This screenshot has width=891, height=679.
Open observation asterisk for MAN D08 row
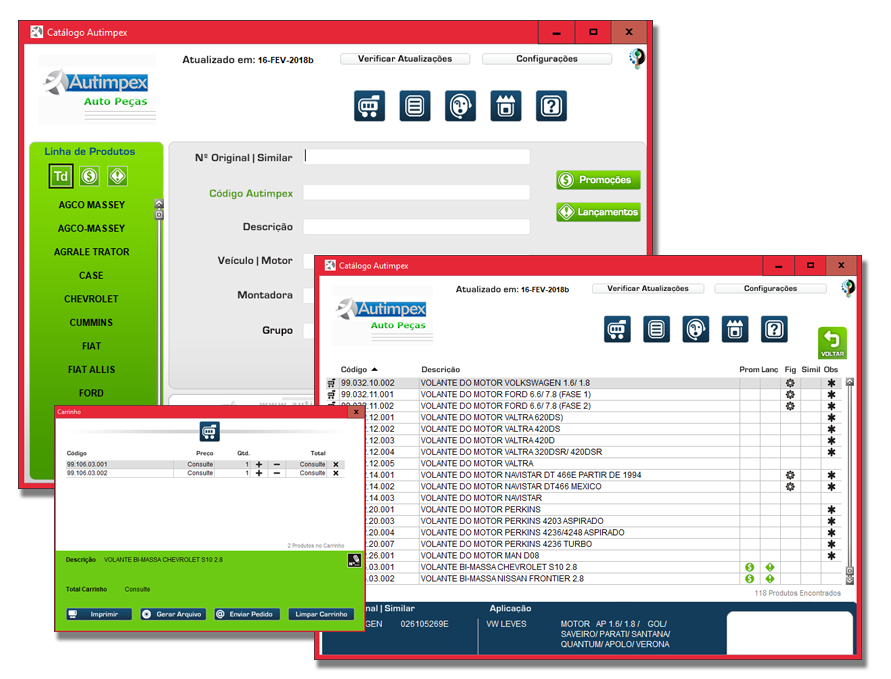click(x=831, y=556)
